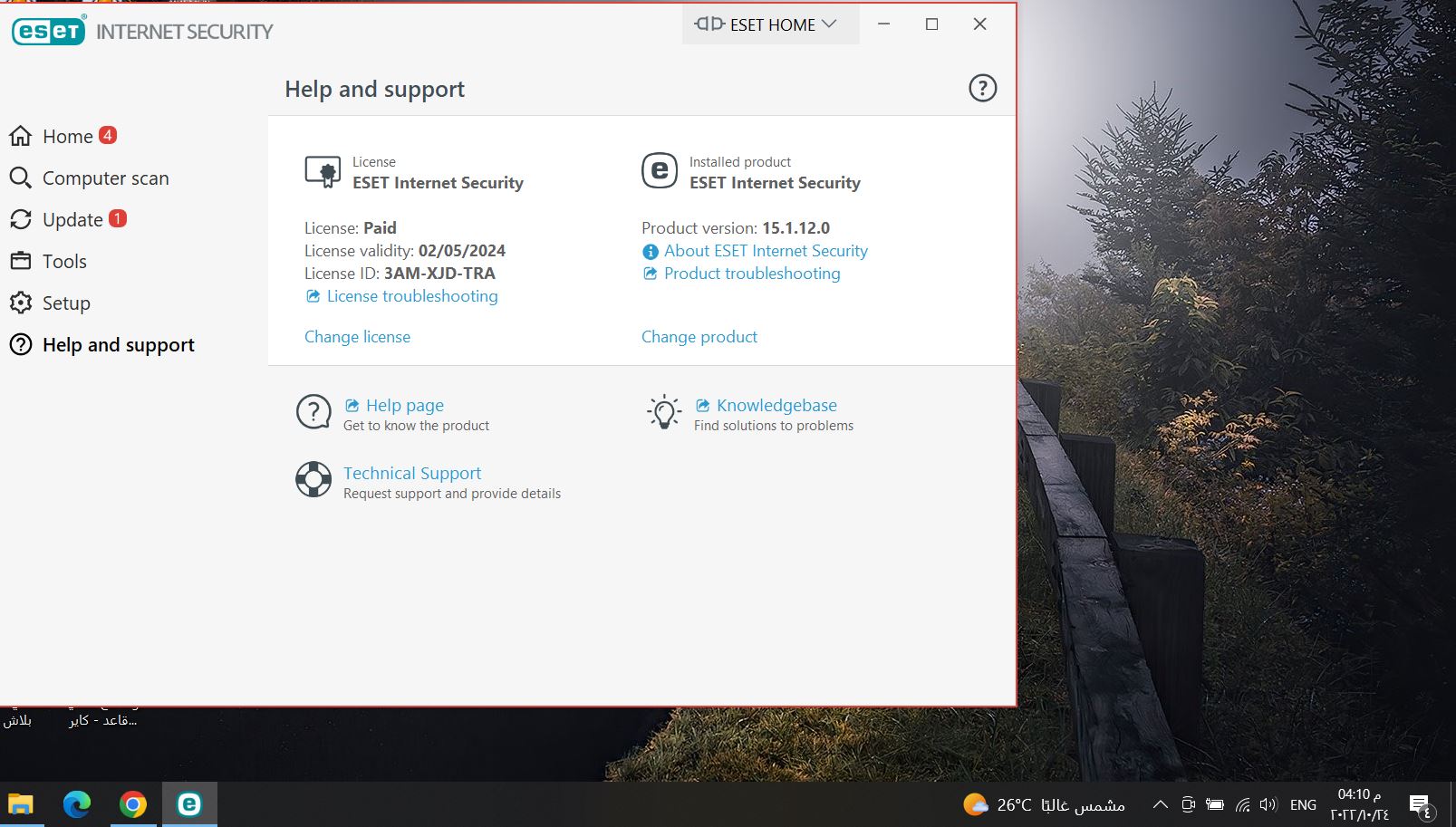Click the Home notification badge 4

coord(108,135)
